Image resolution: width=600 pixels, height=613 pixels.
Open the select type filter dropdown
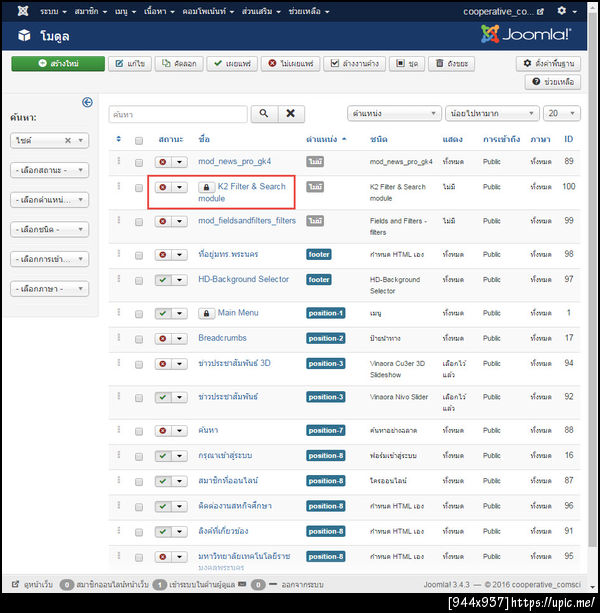[49, 229]
